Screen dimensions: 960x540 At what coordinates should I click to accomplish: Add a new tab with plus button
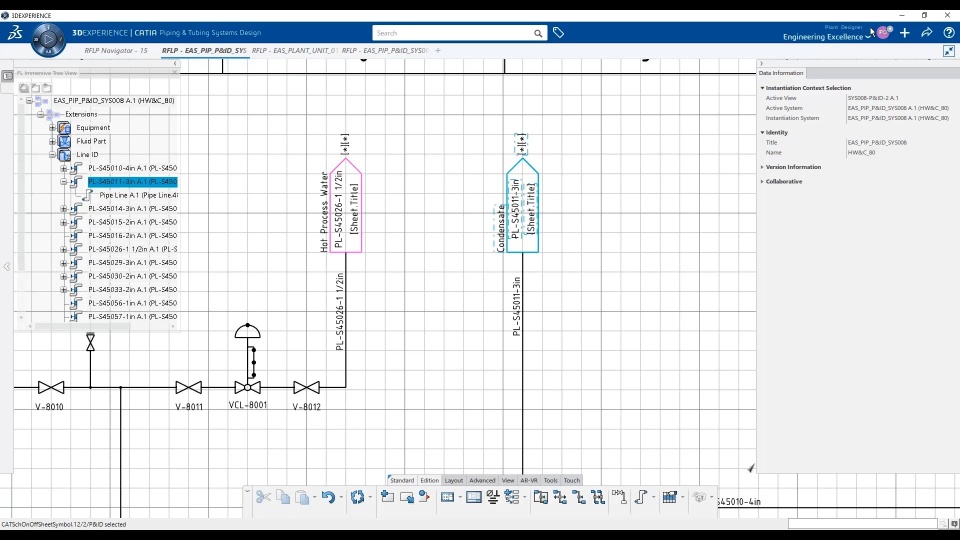coord(438,51)
